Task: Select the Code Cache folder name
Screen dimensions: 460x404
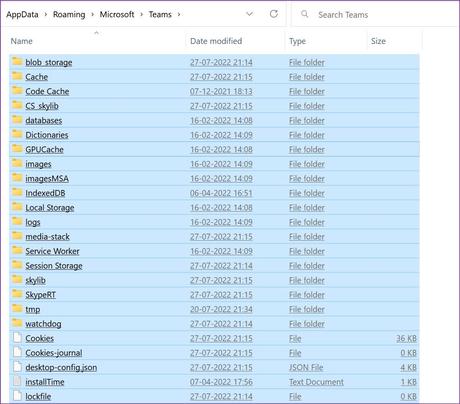Action: 47,91
